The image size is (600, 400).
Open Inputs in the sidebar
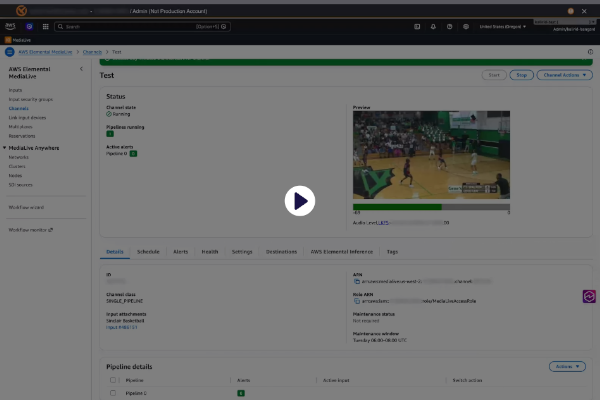coord(15,90)
